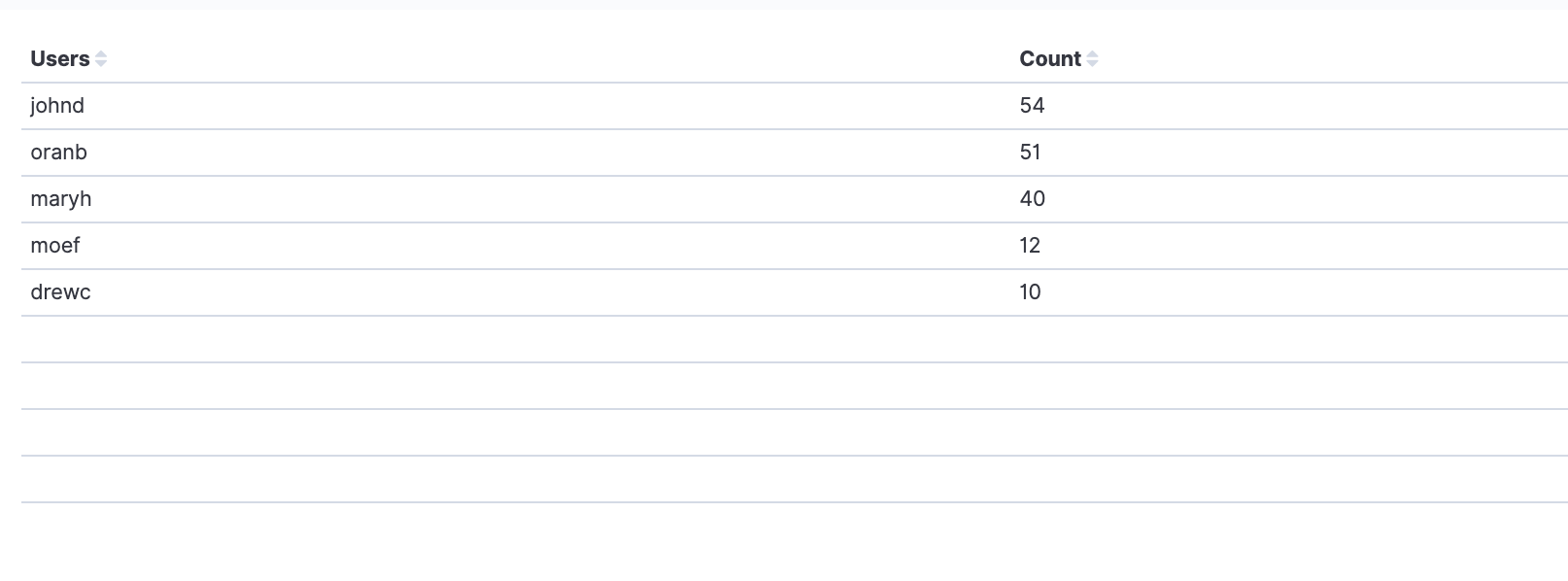The height and width of the screenshot is (581, 1568).
Task: Click the sort arrows beside Users
Action: 101,59
